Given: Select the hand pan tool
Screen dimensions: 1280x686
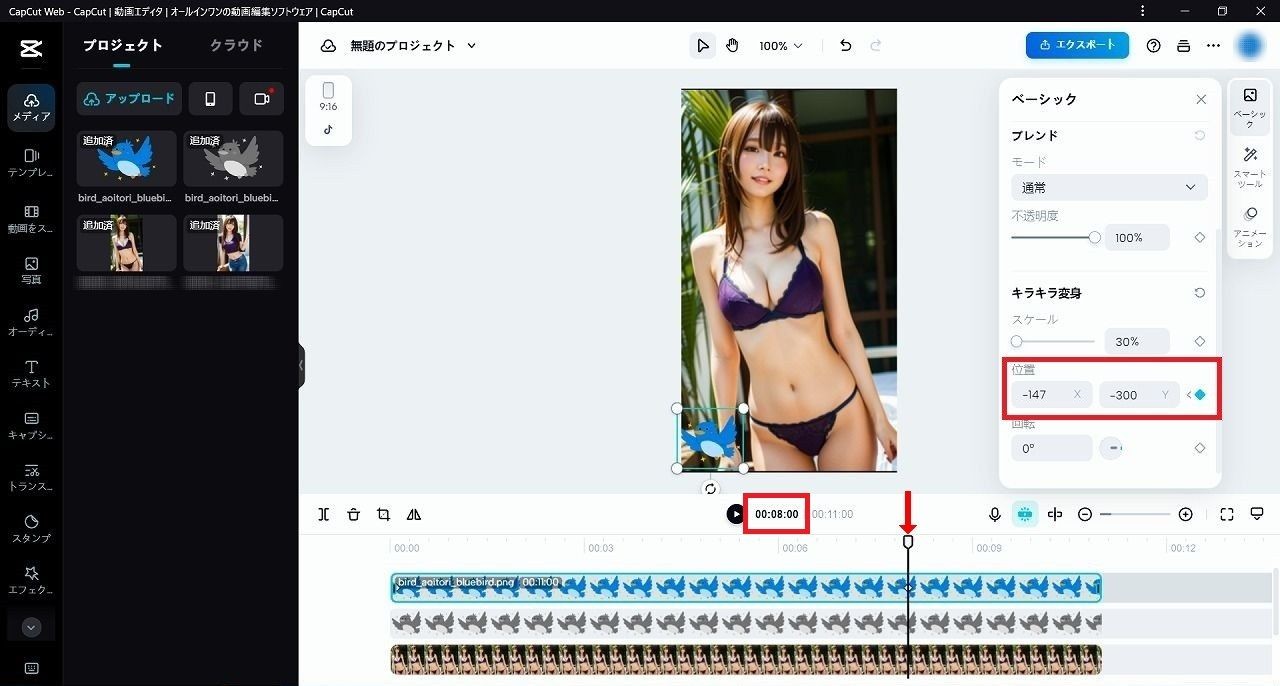Looking at the screenshot, I should click(732, 46).
